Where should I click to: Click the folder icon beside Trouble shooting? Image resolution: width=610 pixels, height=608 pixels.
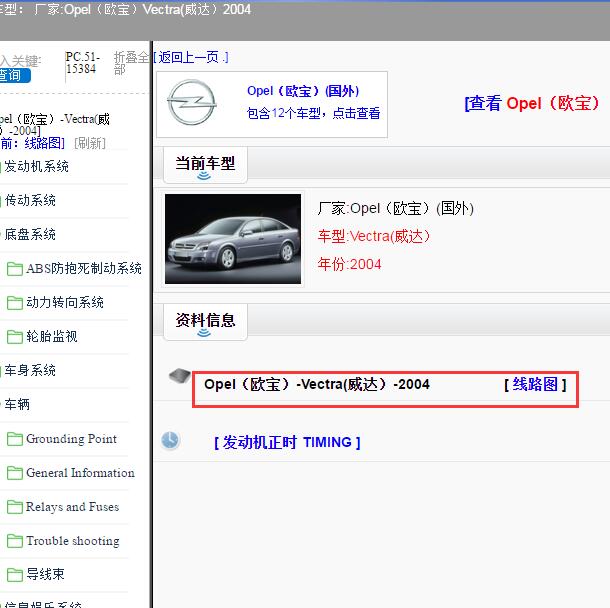[15, 541]
